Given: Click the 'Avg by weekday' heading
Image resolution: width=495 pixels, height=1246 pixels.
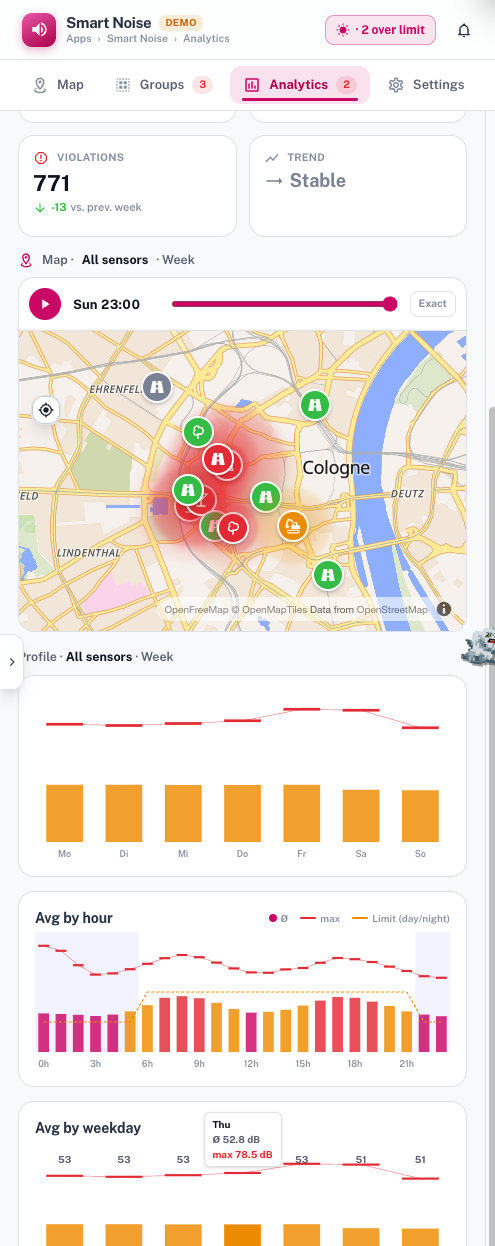Looking at the screenshot, I should pos(88,1128).
